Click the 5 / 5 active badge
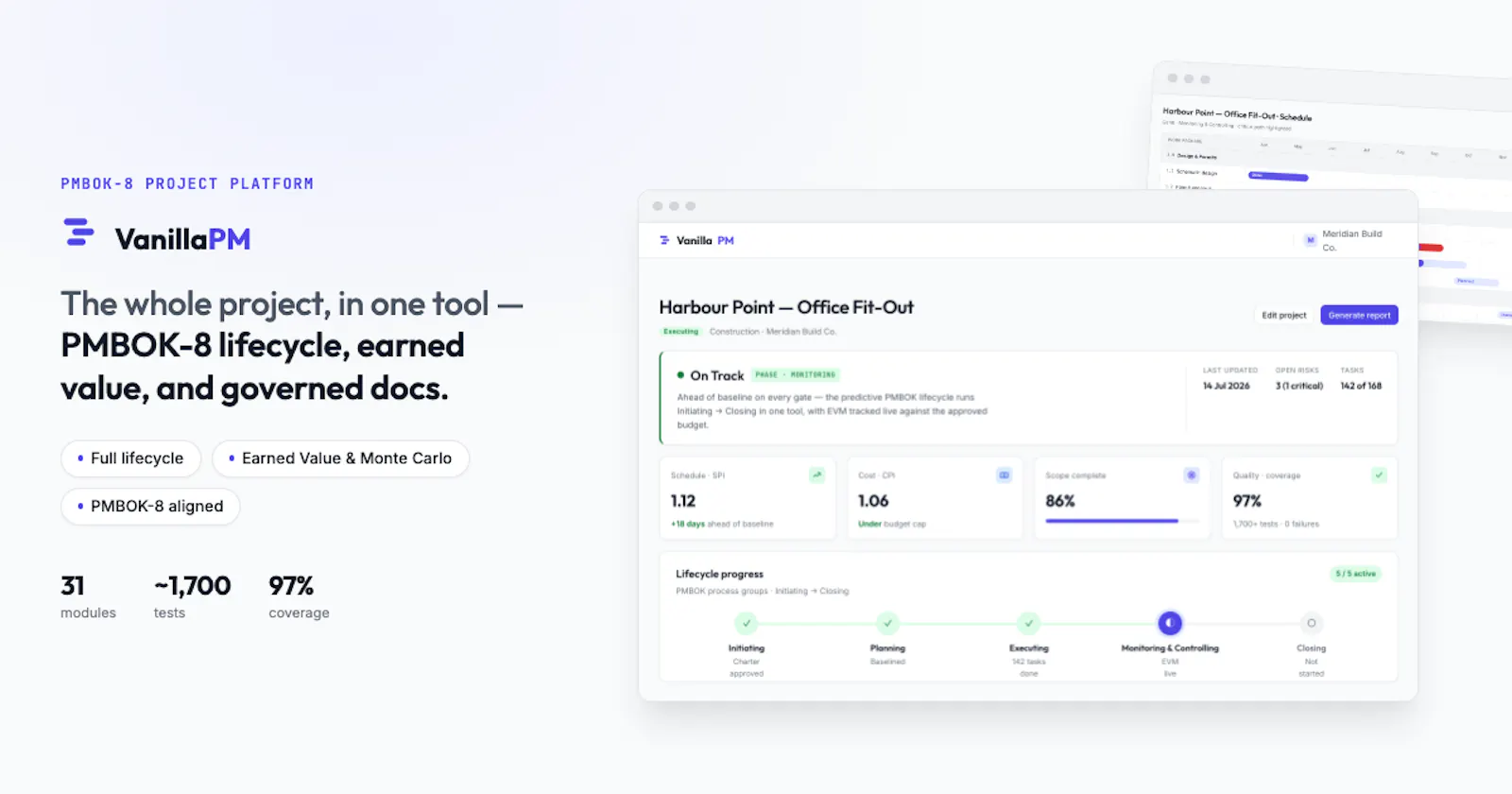Image resolution: width=1512 pixels, height=794 pixels. pyautogui.click(x=1356, y=574)
